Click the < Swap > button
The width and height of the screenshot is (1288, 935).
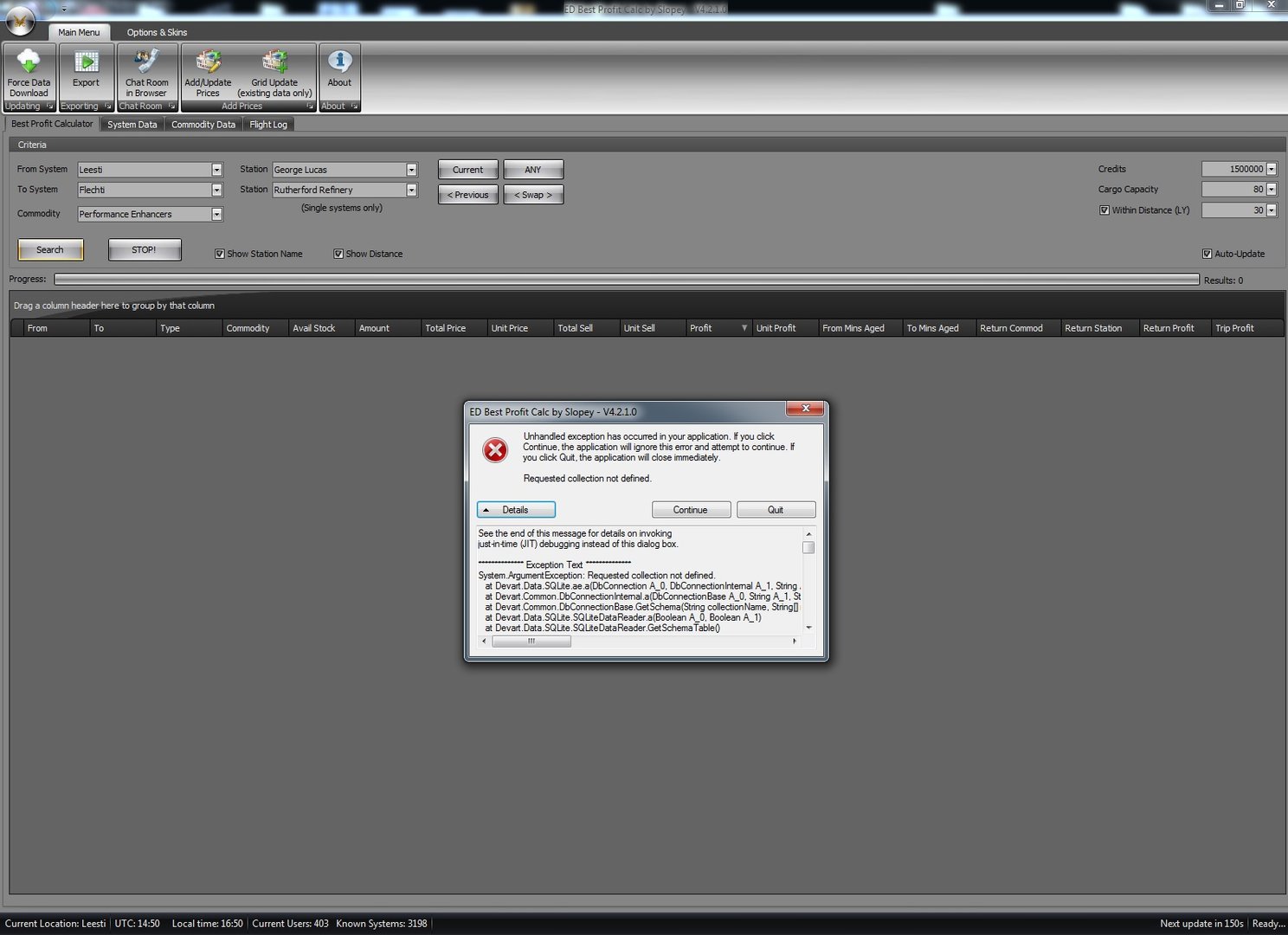[533, 195]
